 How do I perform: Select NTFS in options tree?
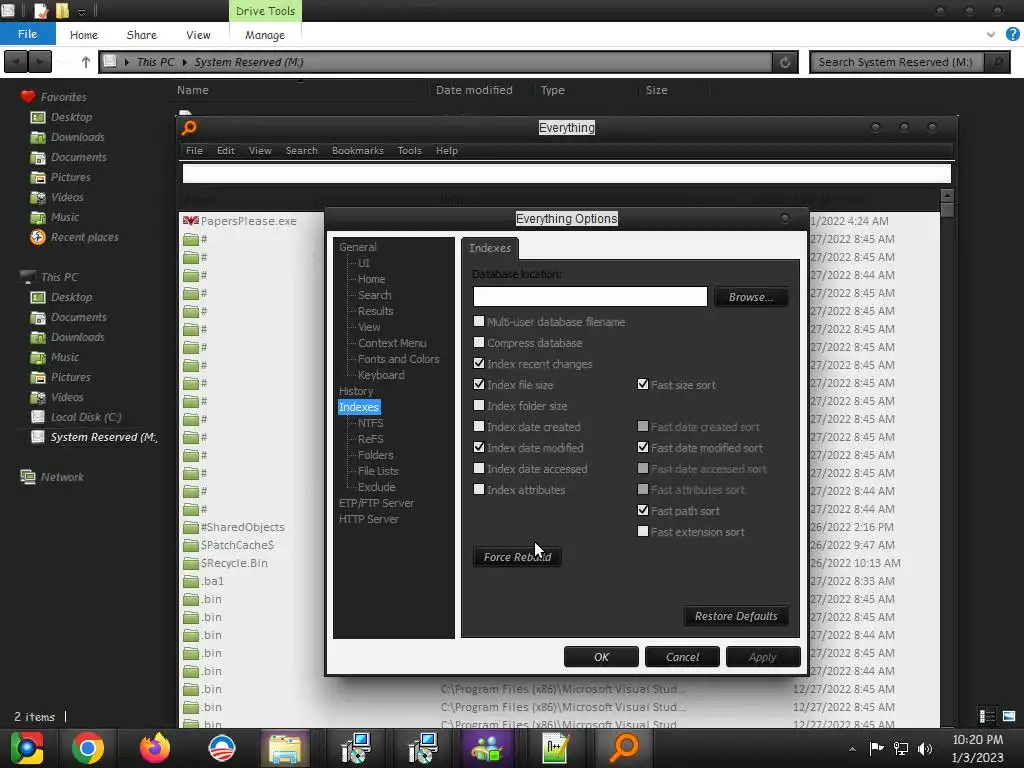tap(370, 423)
